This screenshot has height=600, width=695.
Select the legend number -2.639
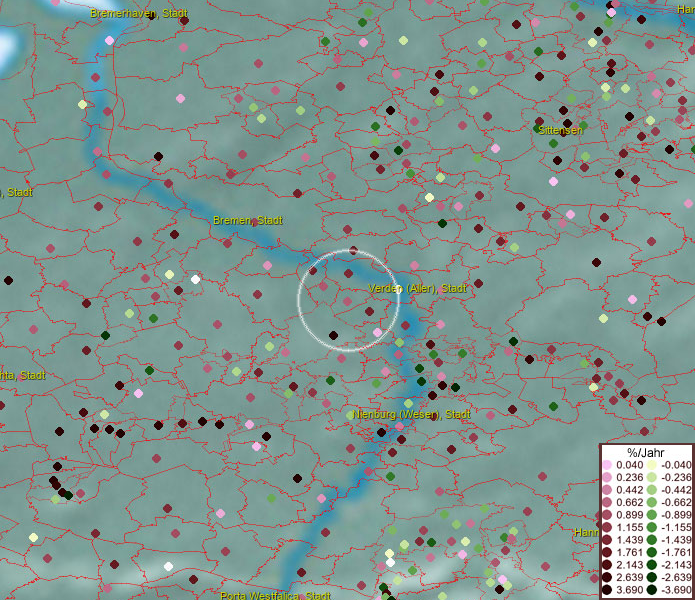pos(676,577)
